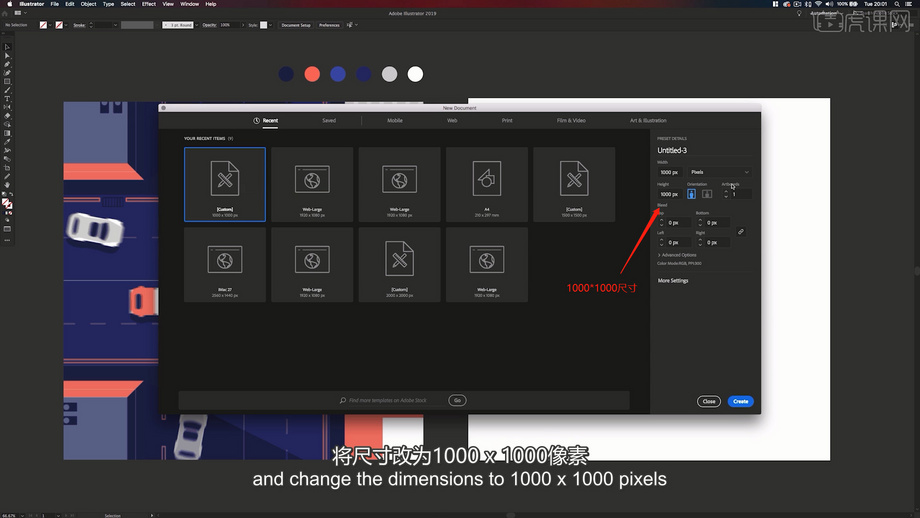Adjust the Bottom bleed stepper
Screen dimensions: 920x518
699,222
